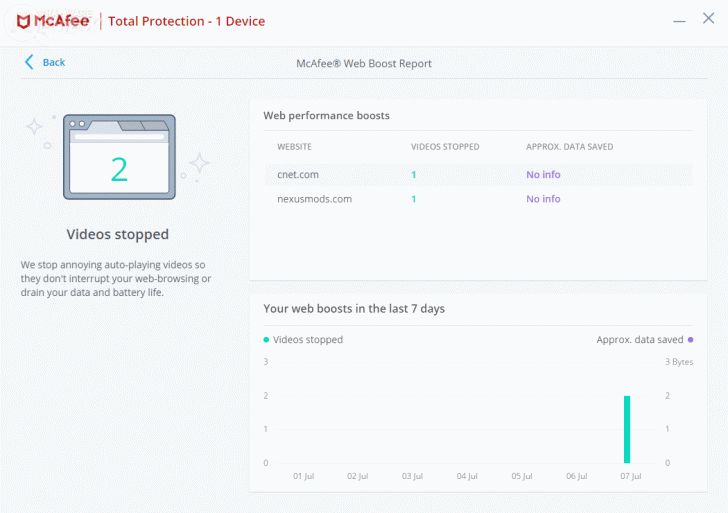The height and width of the screenshot is (513, 728).
Task: Click the VIDEOS STOPPED column header
Action: [x=445, y=147]
